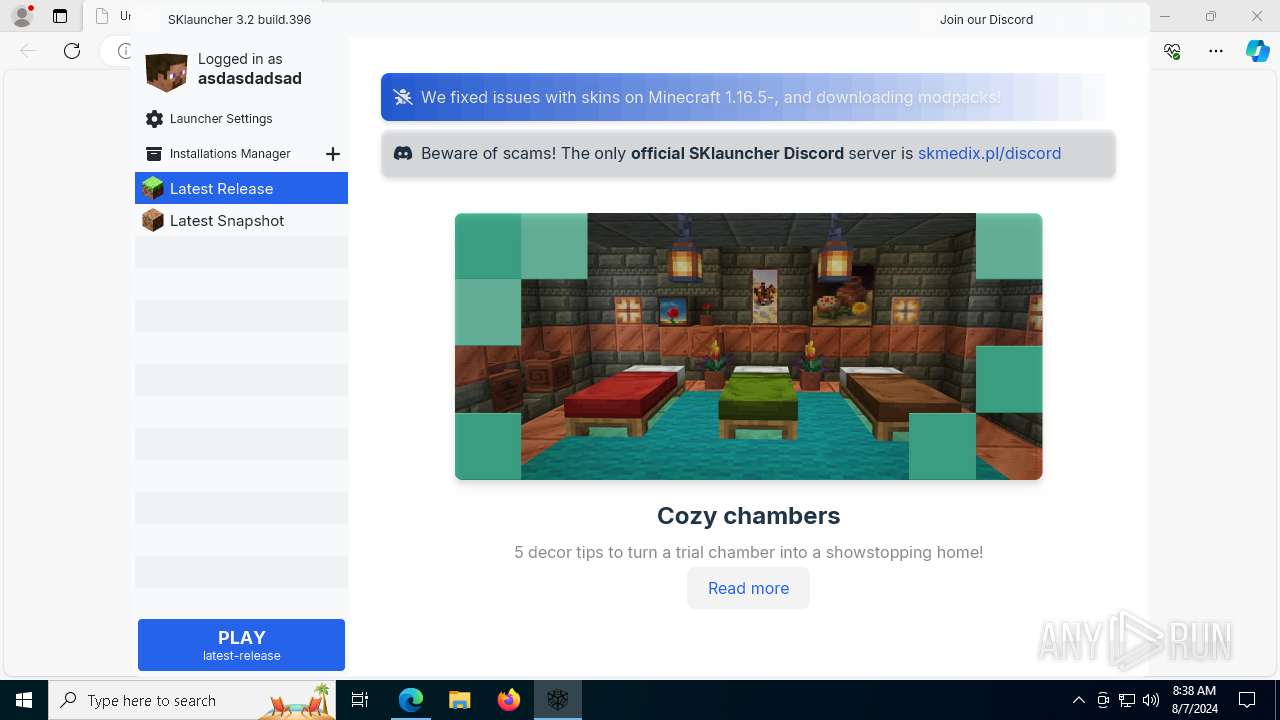Open File Explorer from the taskbar
Image resolution: width=1280 pixels, height=720 pixels.
(460, 700)
